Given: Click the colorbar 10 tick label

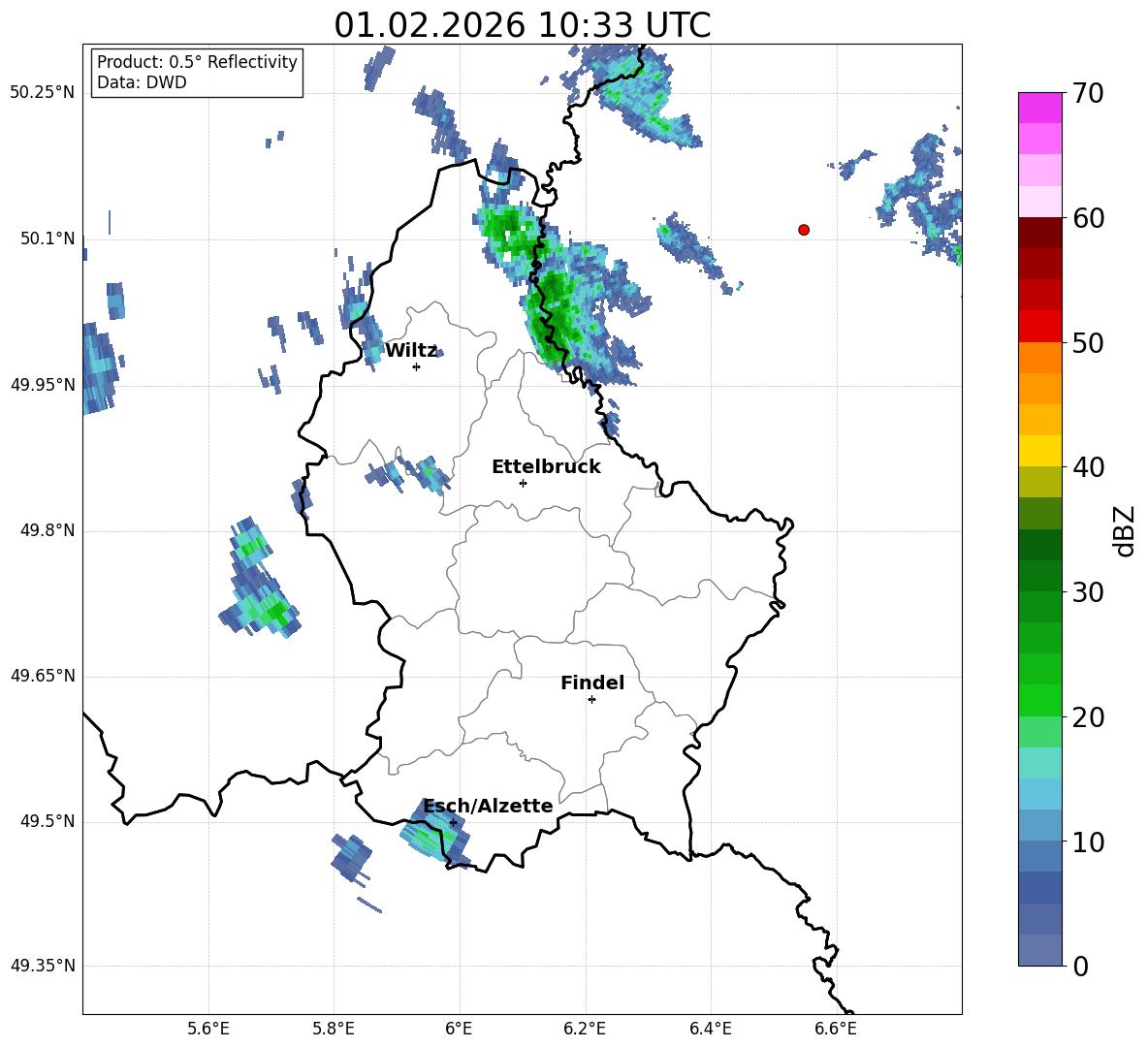Looking at the screenshot, I should pos(1088,842).
